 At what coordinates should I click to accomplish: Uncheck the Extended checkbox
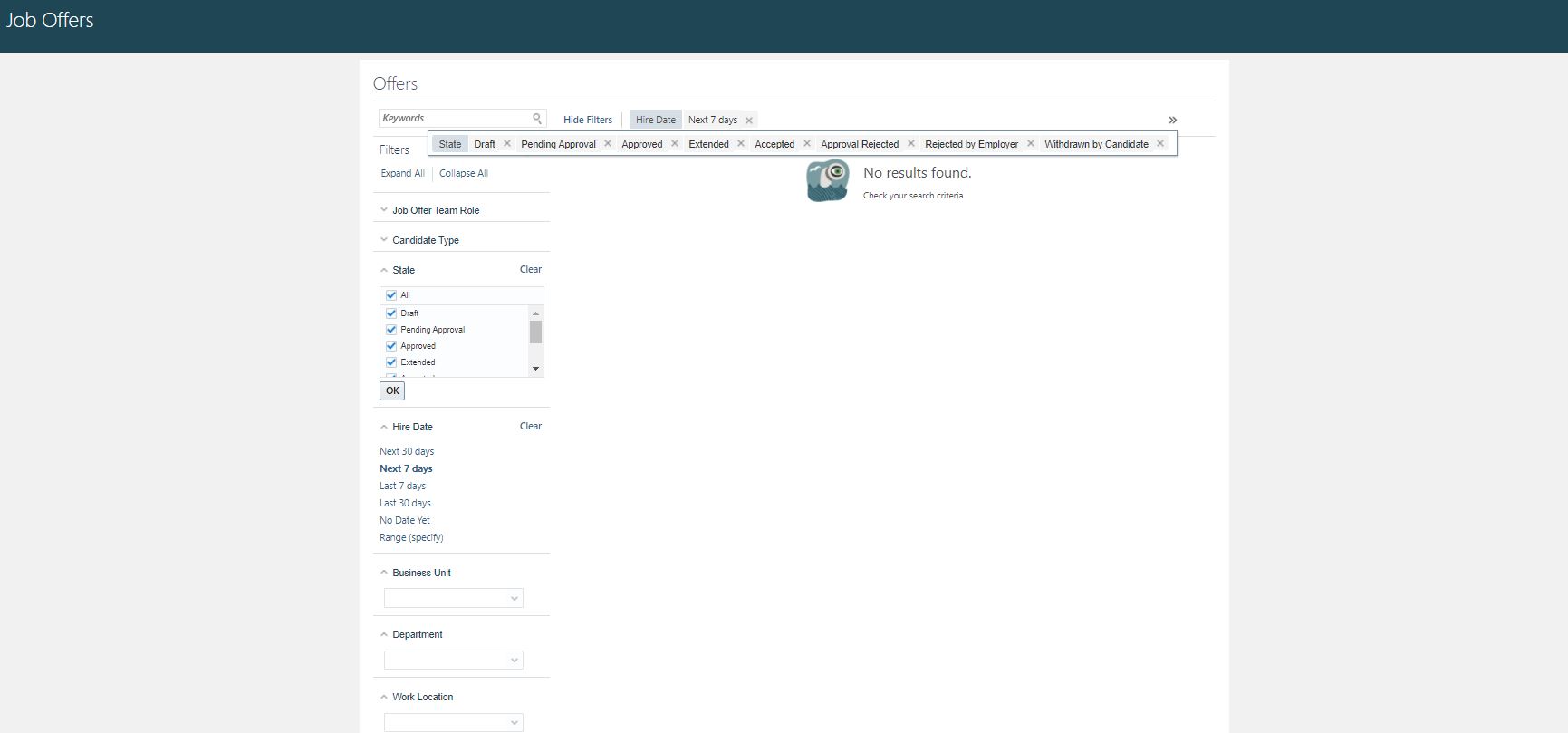click(x=391, y=362)
